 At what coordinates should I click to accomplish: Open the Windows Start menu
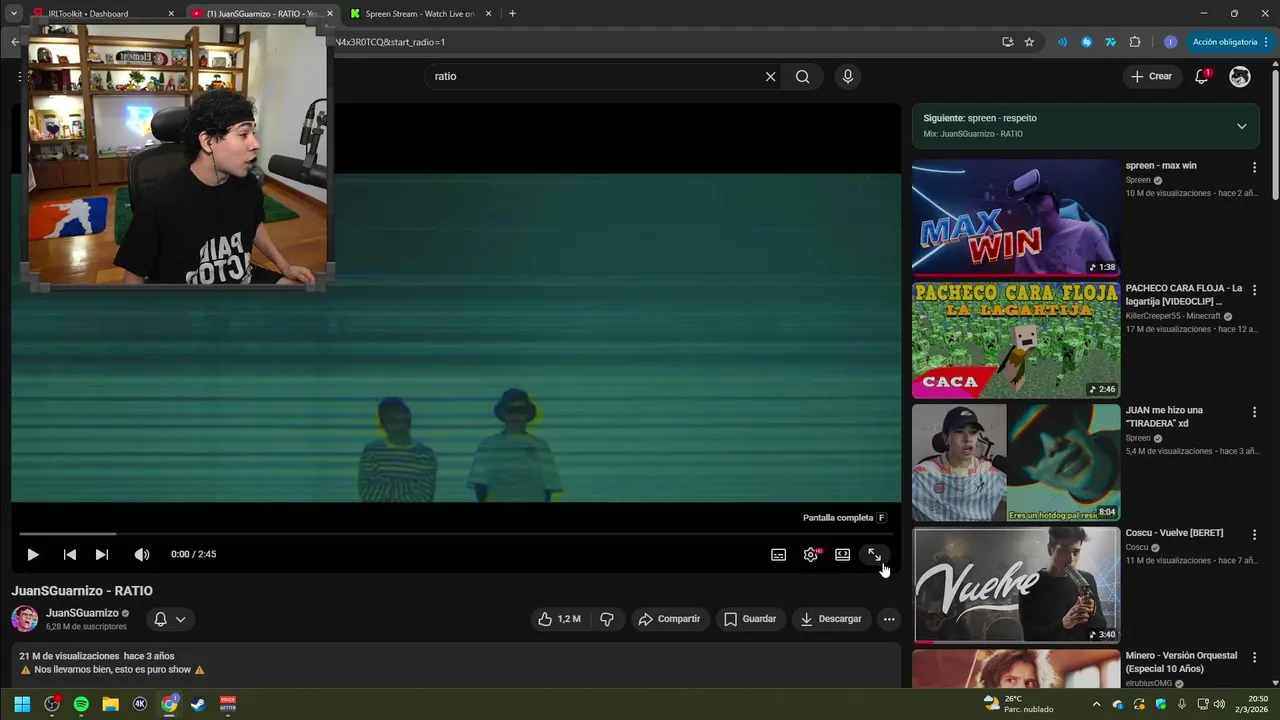click(22, 704)
